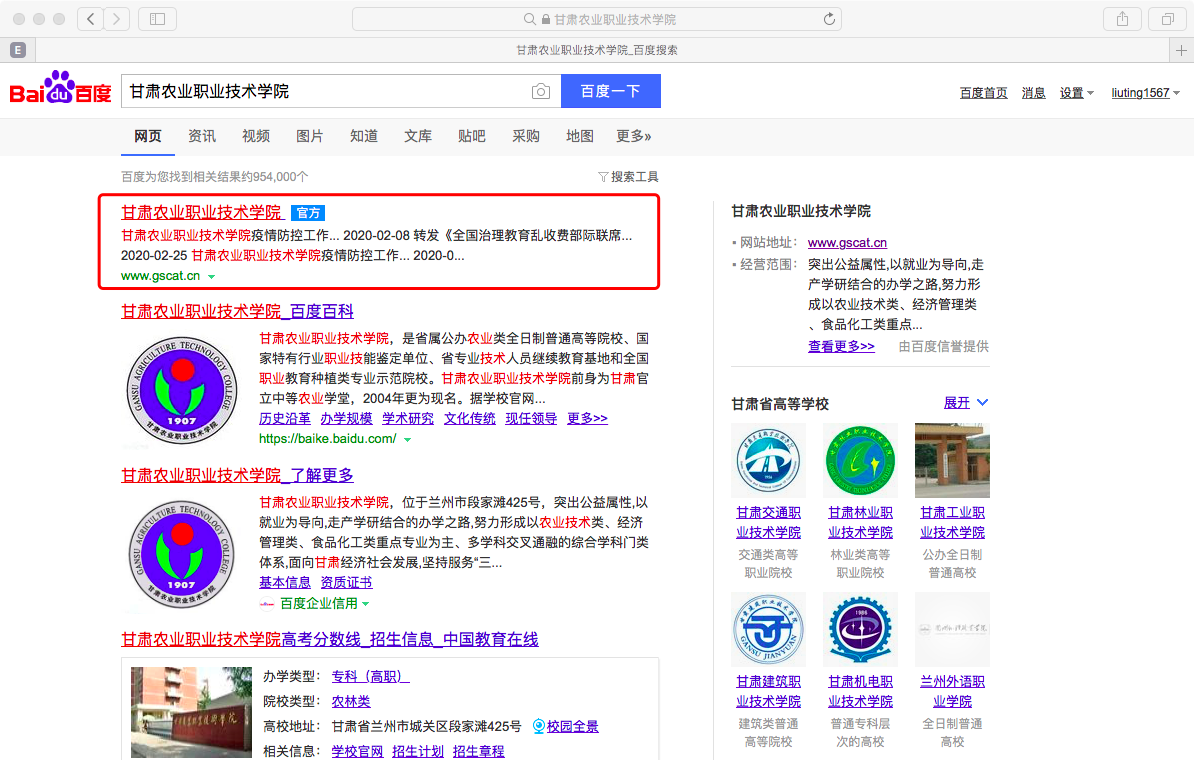This screenshot has width=1194, height=760.
Task: Switch to the 地图 search tab
Action: tap(580, 136)
